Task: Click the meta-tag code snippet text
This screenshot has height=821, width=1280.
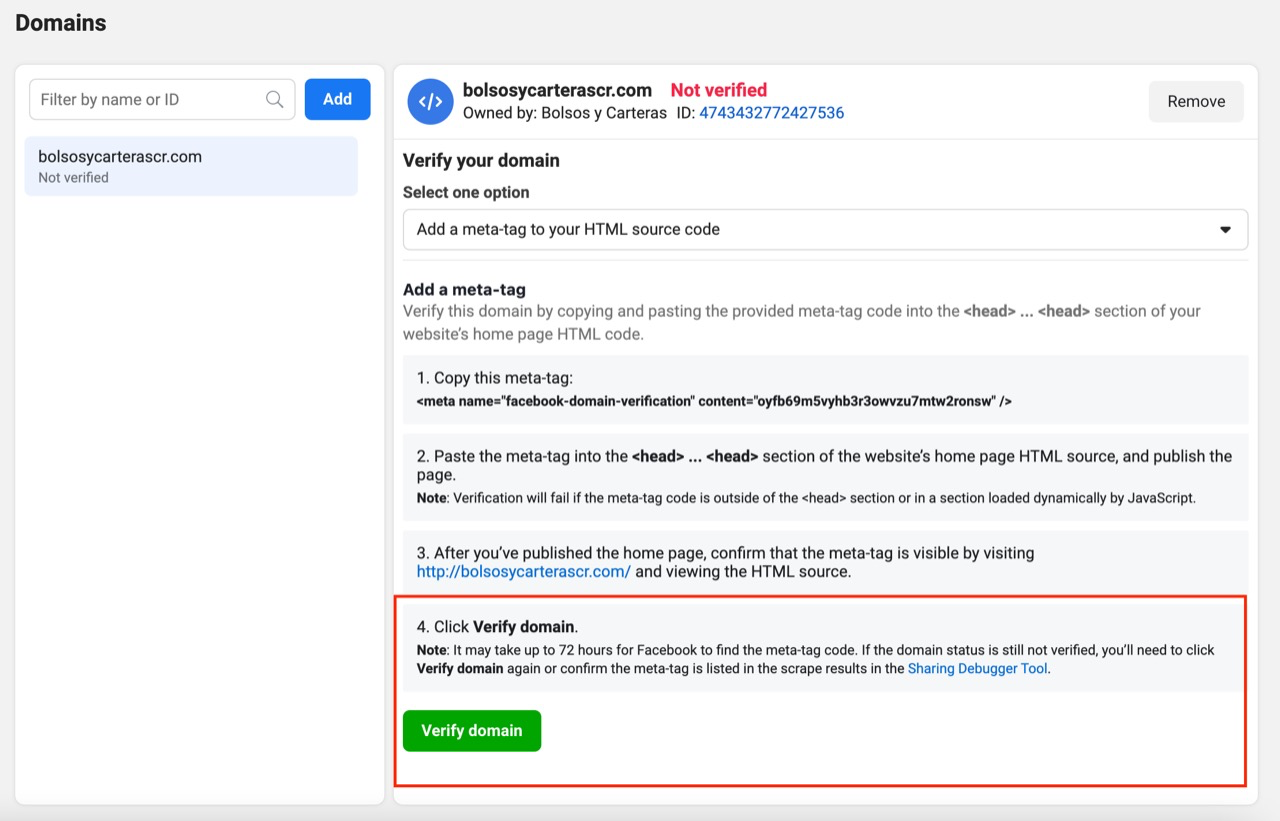Action: click(x=714, y=401)
